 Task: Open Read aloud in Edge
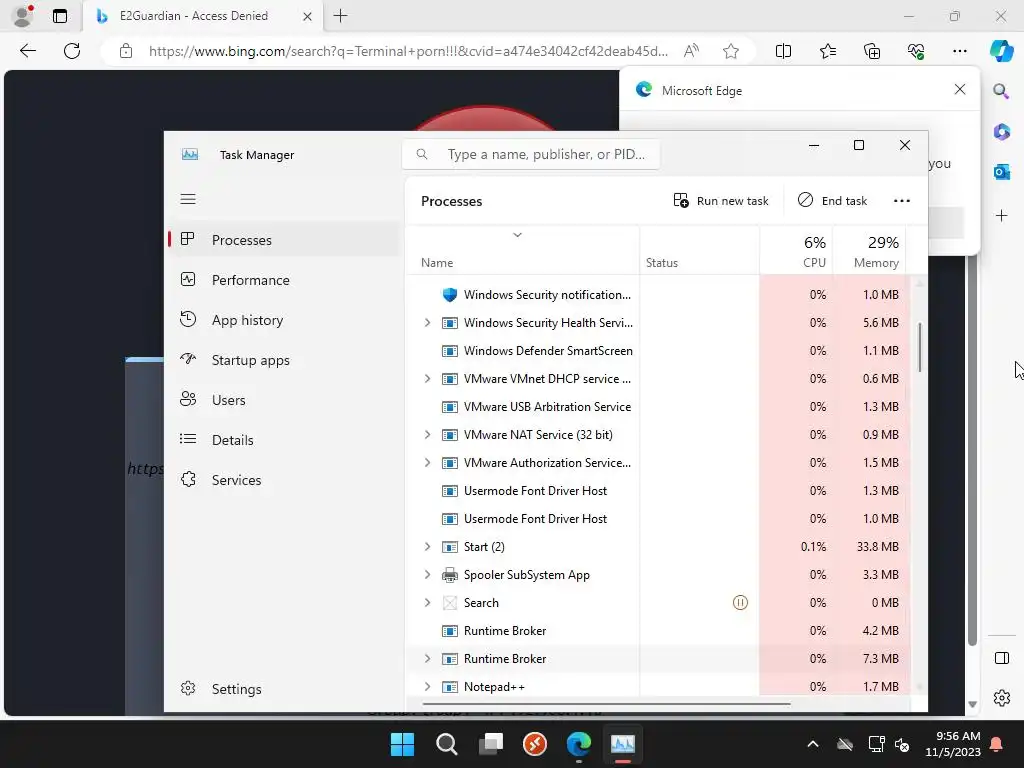691,51
